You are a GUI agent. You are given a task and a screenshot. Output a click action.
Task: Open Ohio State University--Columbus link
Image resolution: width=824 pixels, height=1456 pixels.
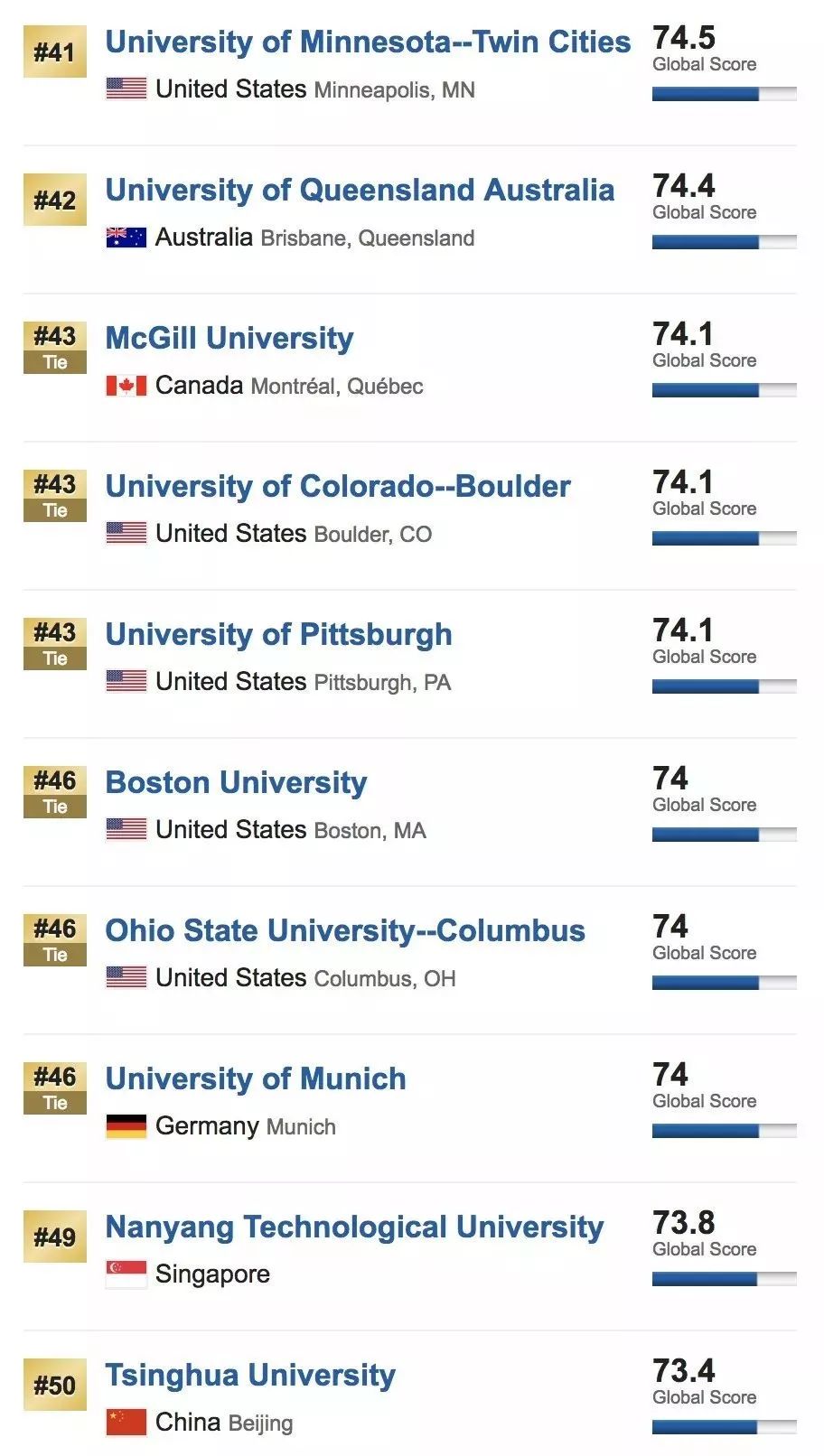[345, 930]
